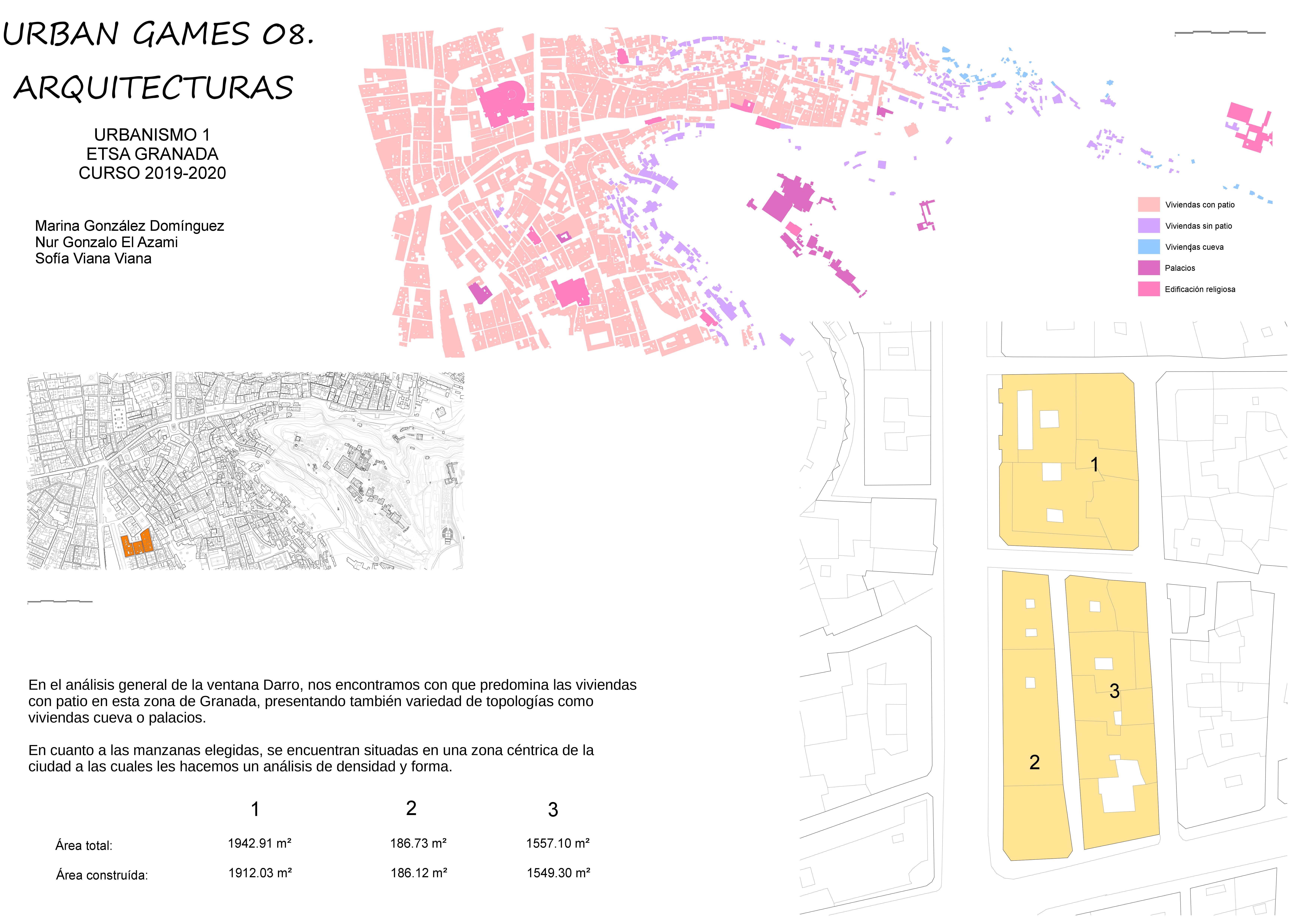
Task: Click the 'URBANISMO 1' text line
Action: pos(152,135)
